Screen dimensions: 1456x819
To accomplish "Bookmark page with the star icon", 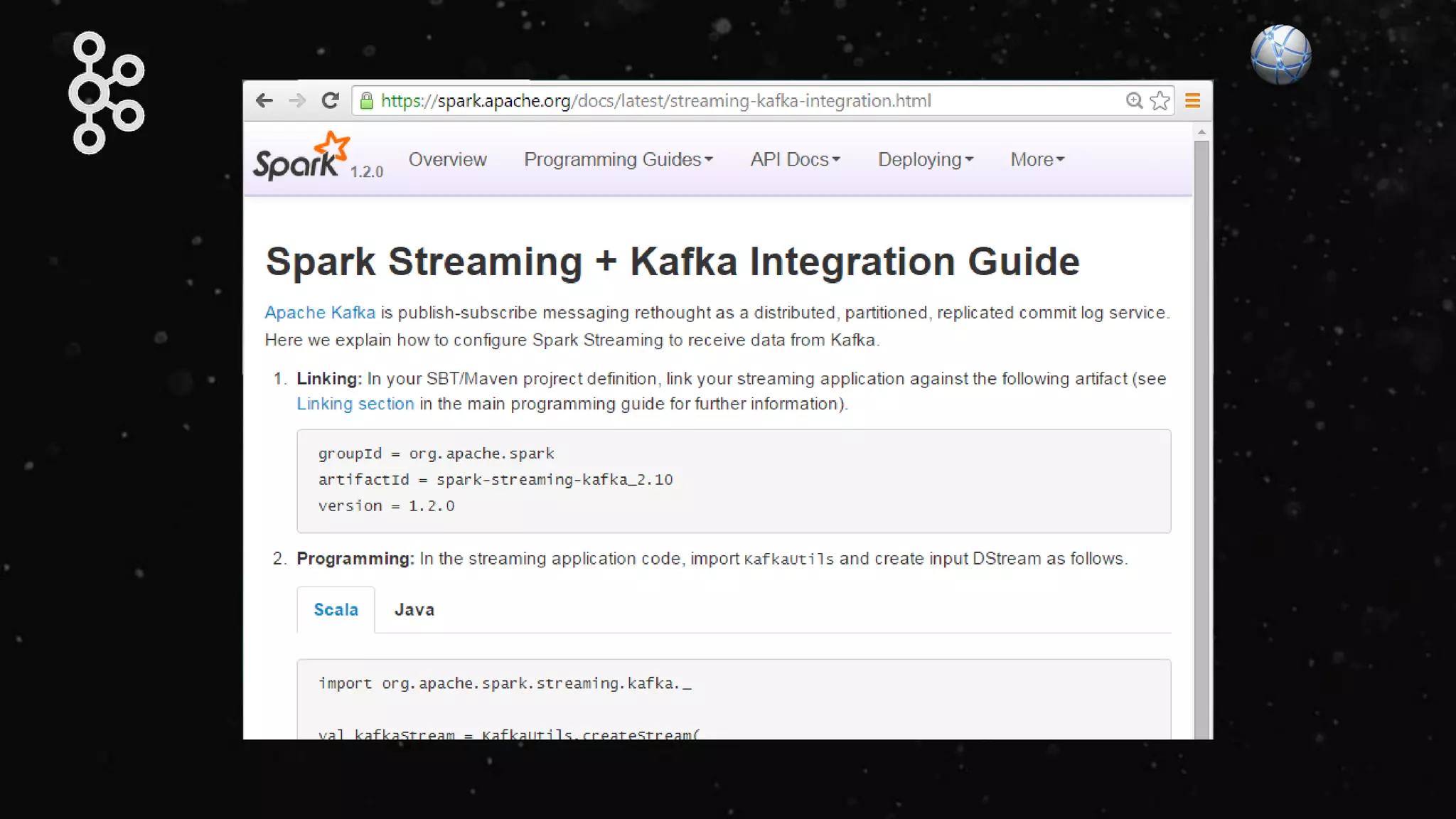I will [x=1160, y=101].
